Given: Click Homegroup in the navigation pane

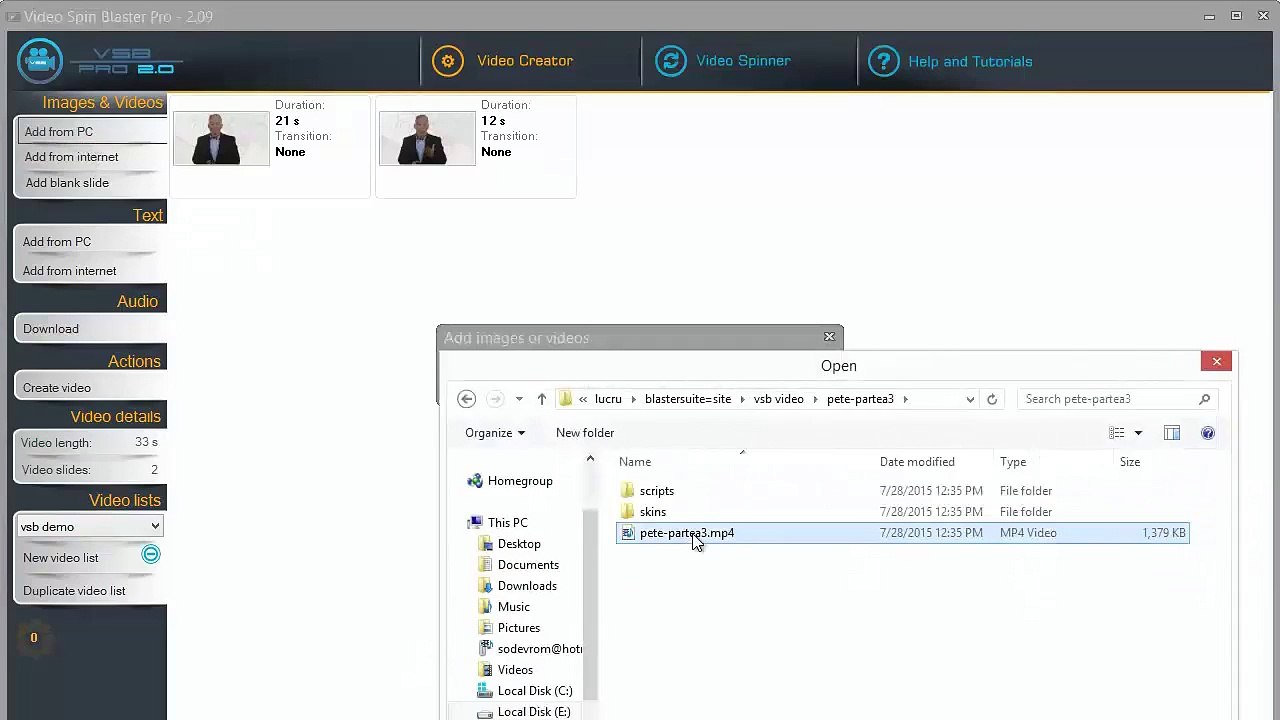Looking at the screenshot, I should 520,481.
